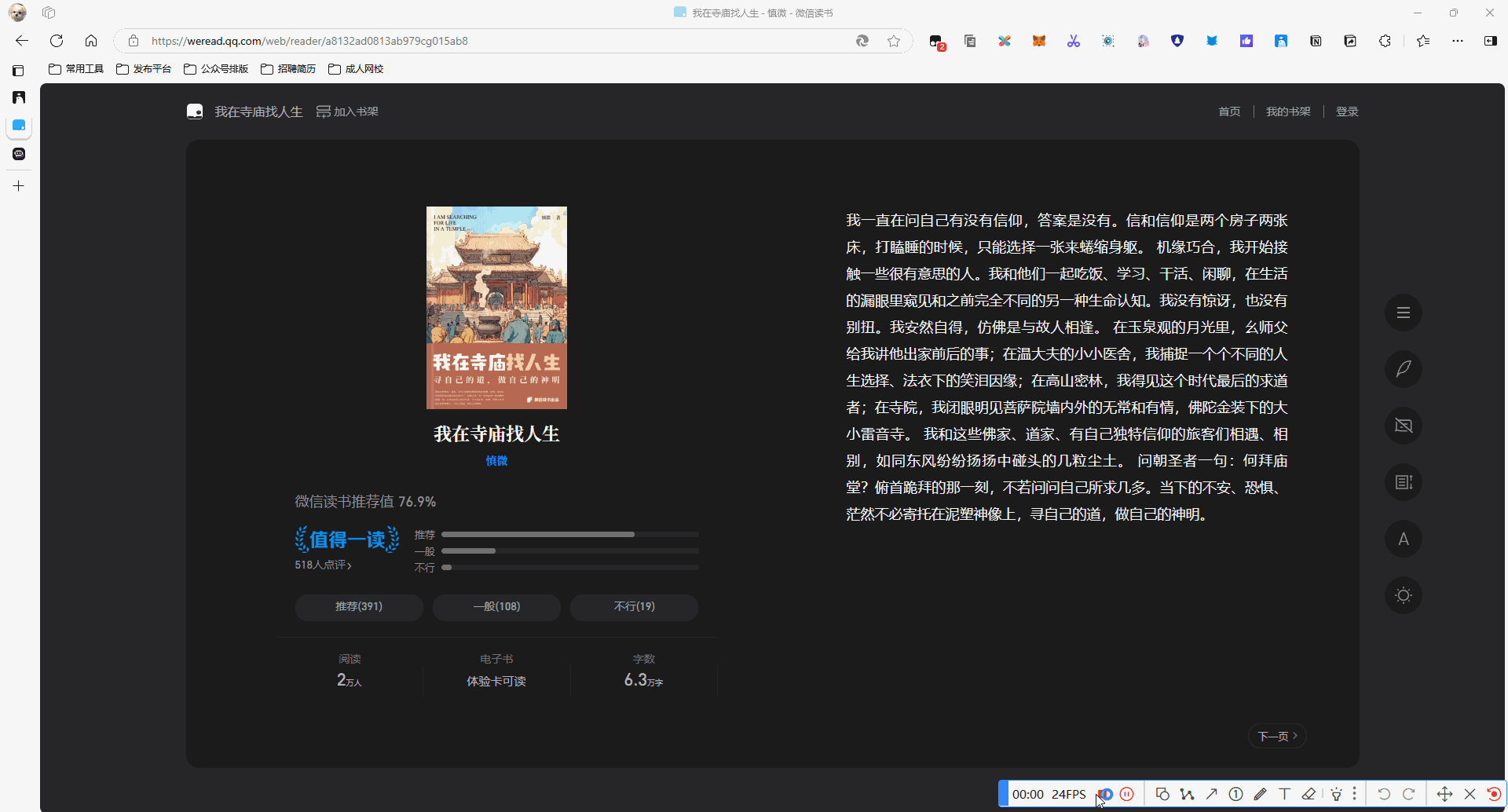Select the pencil drawing tool
The width and height of the screenshot is (1508, 812).
[1260, 794]
